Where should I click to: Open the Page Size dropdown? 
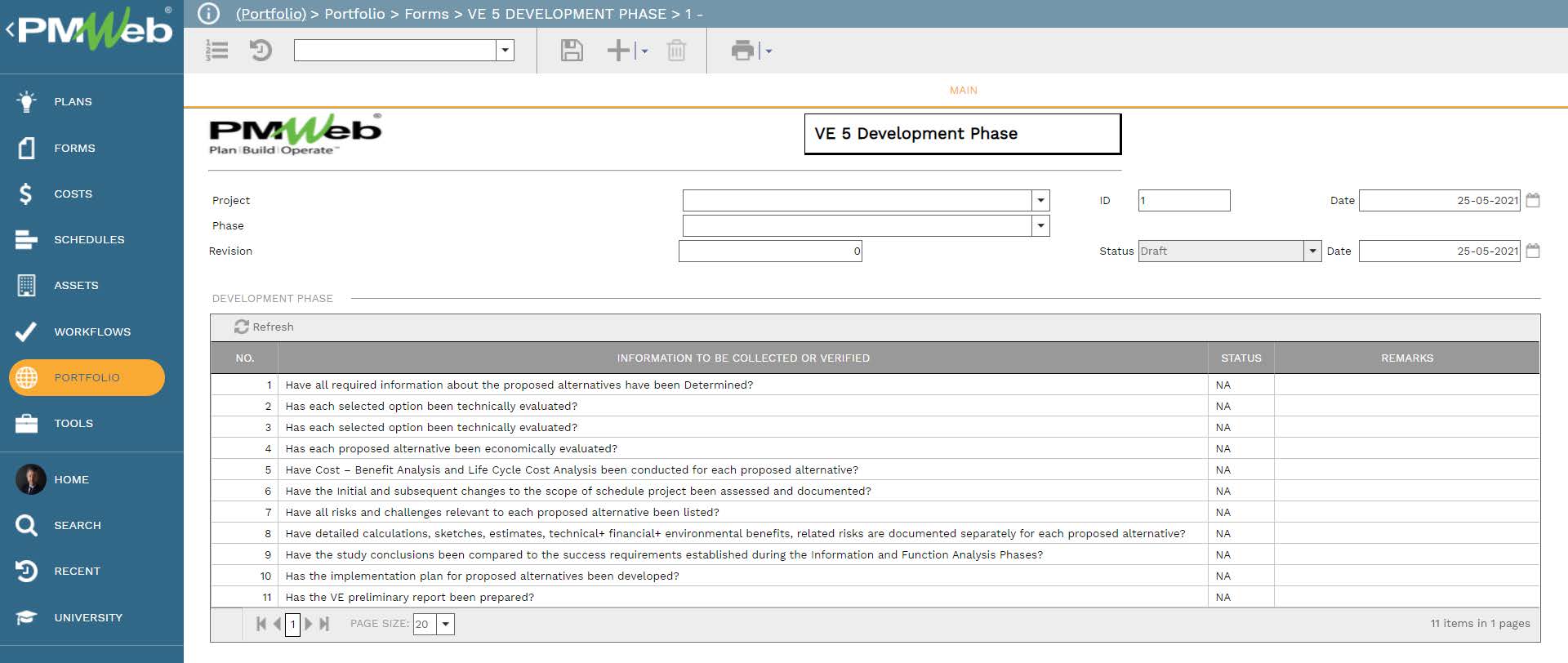pyautogui.click(x=446, y=624)
